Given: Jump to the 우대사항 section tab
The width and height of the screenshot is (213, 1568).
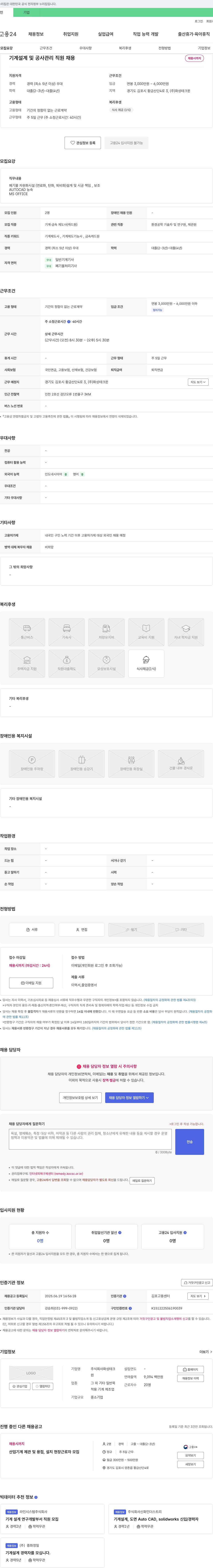Looking at the screenshot, I should coord(85,48).
